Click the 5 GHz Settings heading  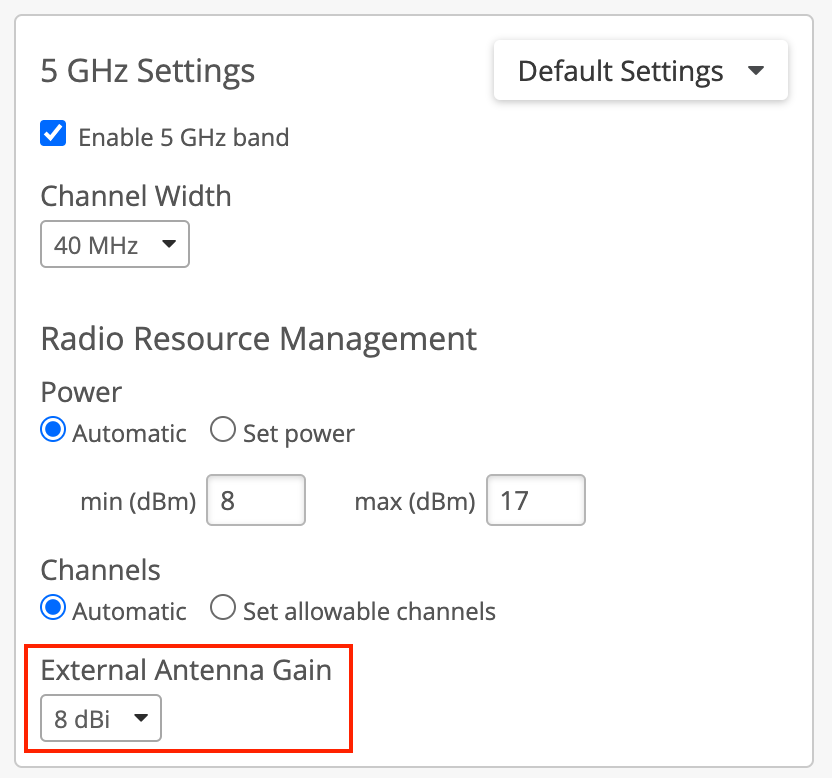point(148,72)
